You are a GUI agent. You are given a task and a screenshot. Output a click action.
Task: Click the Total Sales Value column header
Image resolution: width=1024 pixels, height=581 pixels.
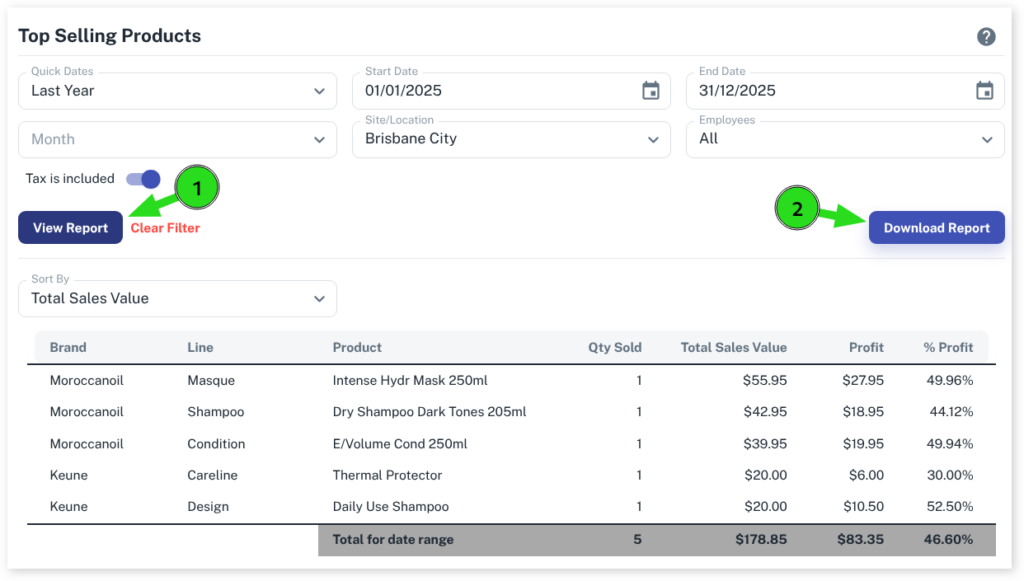coord(733,348)
